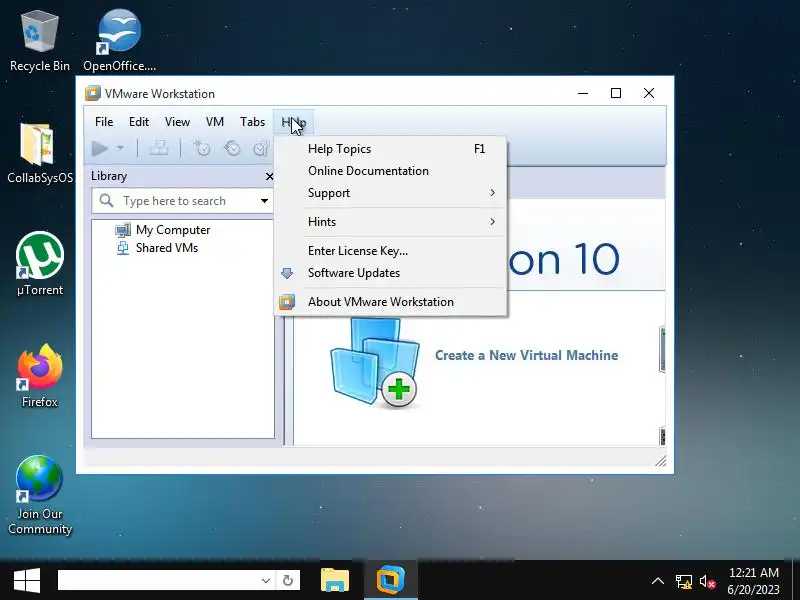Viewport: 800px width, 600px height.
Task: Choose Help Topics from the Help menu
Action: [x=391, y=149]
